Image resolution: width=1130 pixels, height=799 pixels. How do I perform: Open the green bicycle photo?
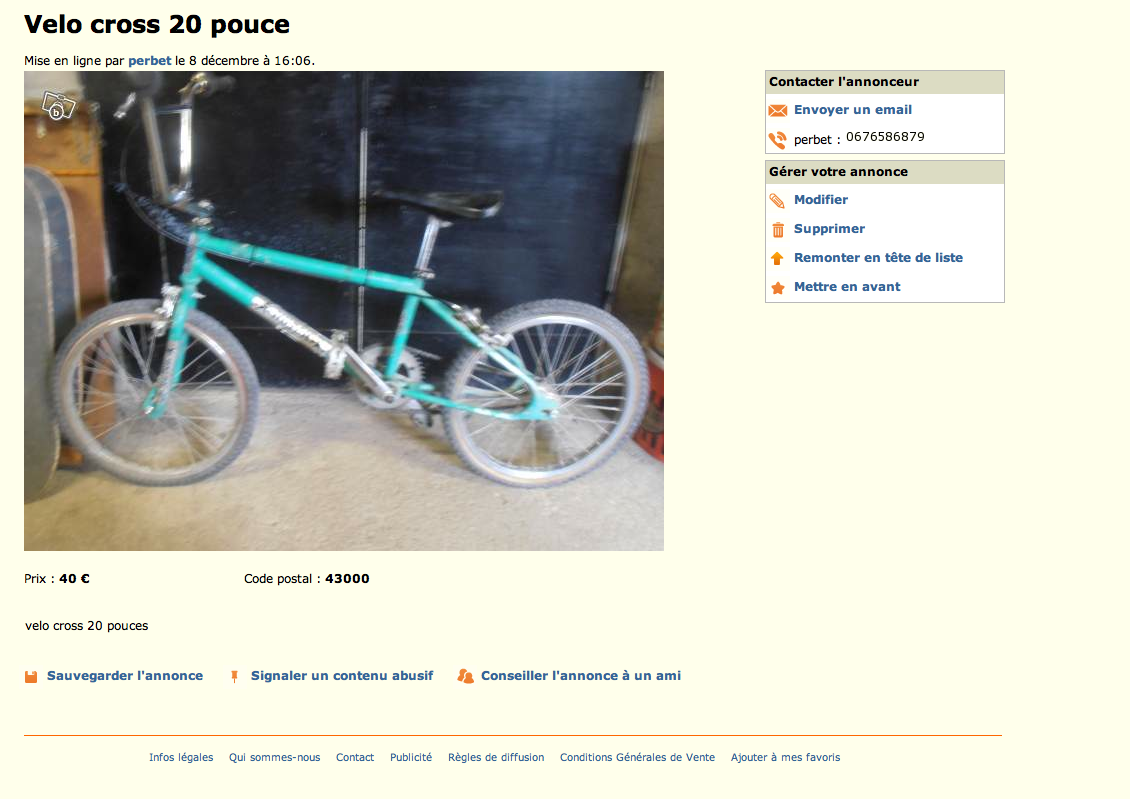(344, 311)
